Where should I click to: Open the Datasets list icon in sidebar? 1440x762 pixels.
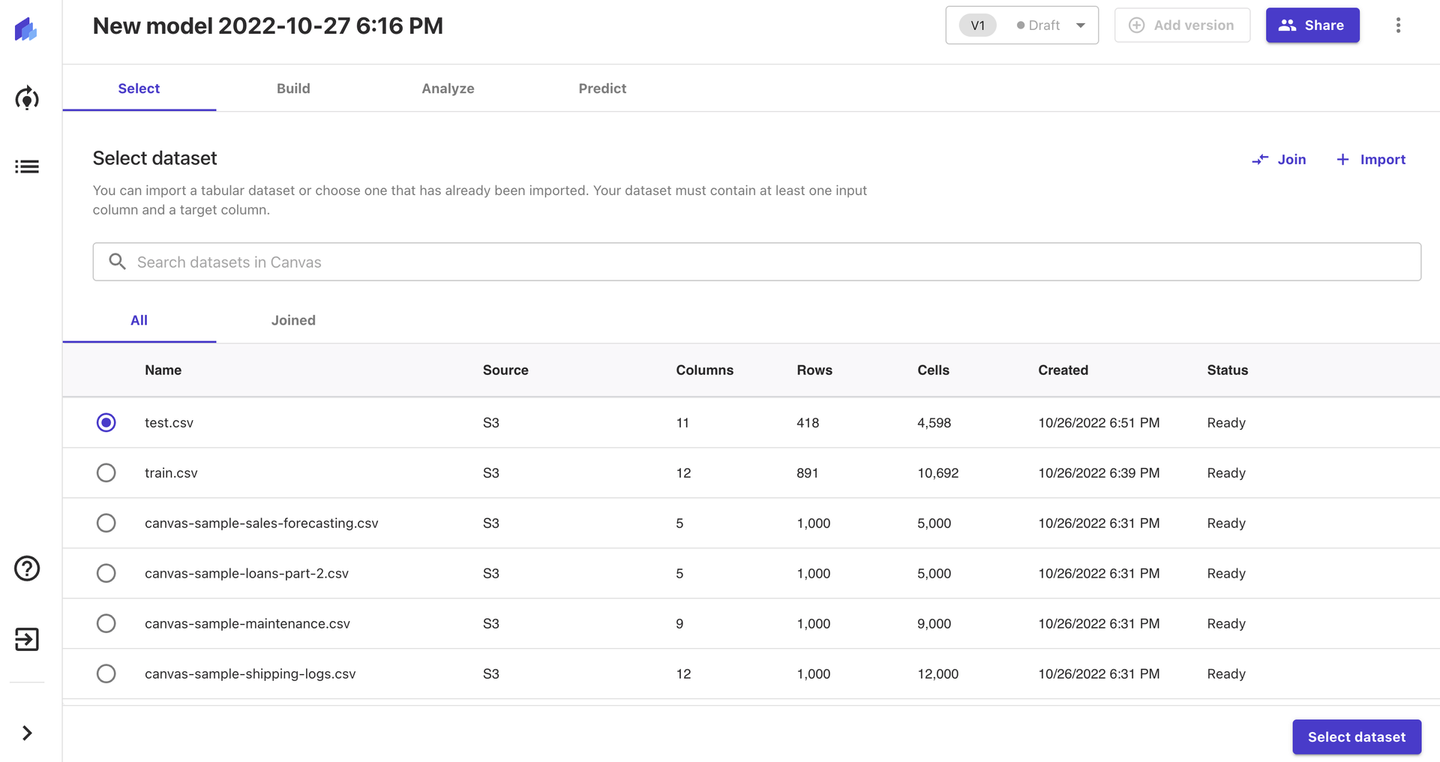27,167
